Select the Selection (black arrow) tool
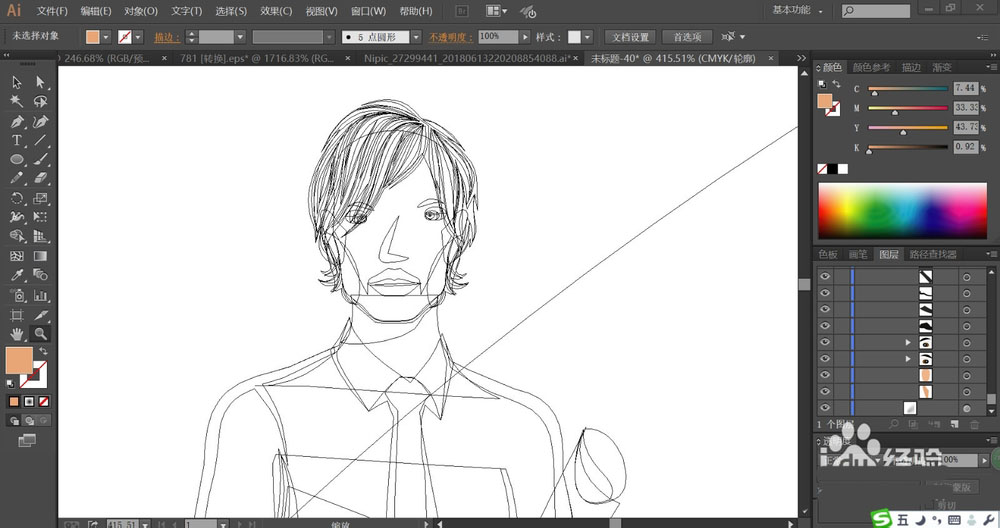 click(17, 82)
